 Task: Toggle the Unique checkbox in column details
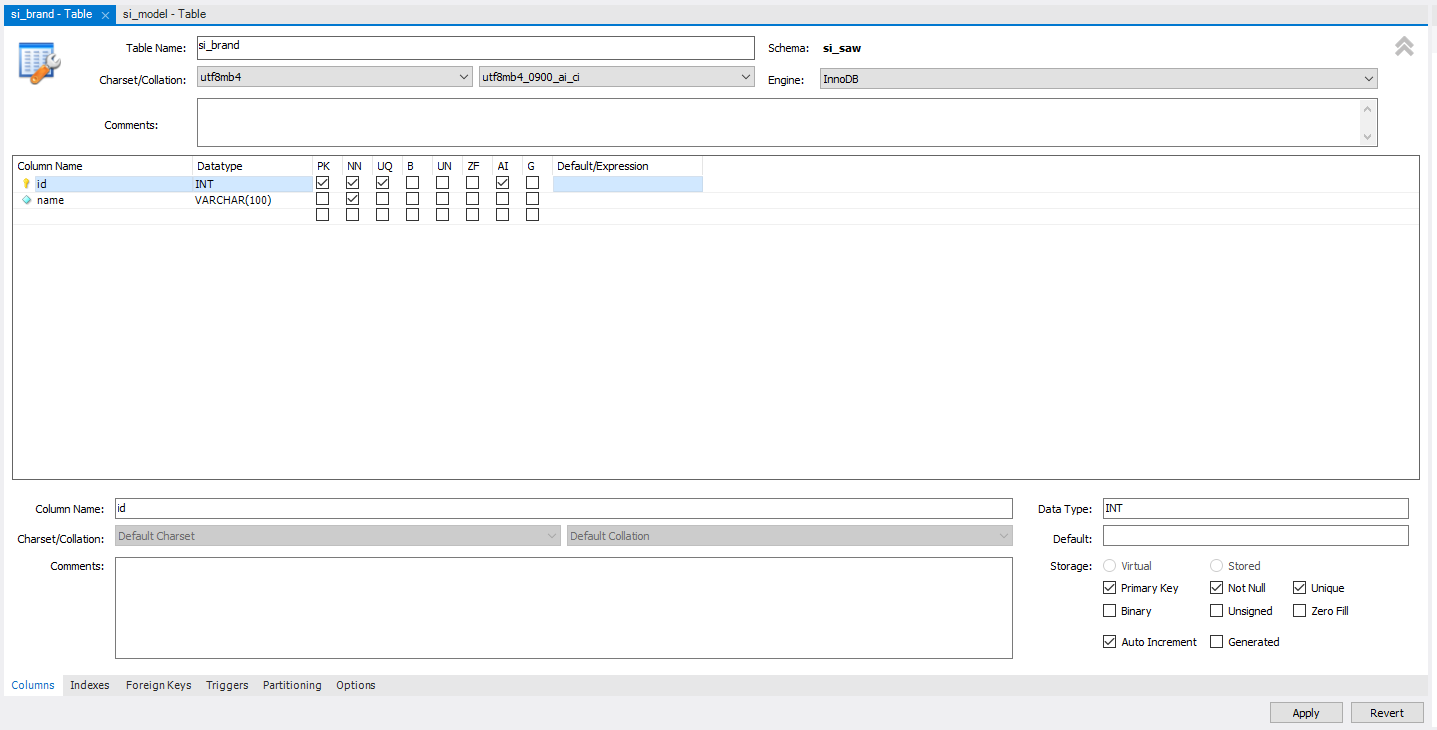pos(1300,588)
